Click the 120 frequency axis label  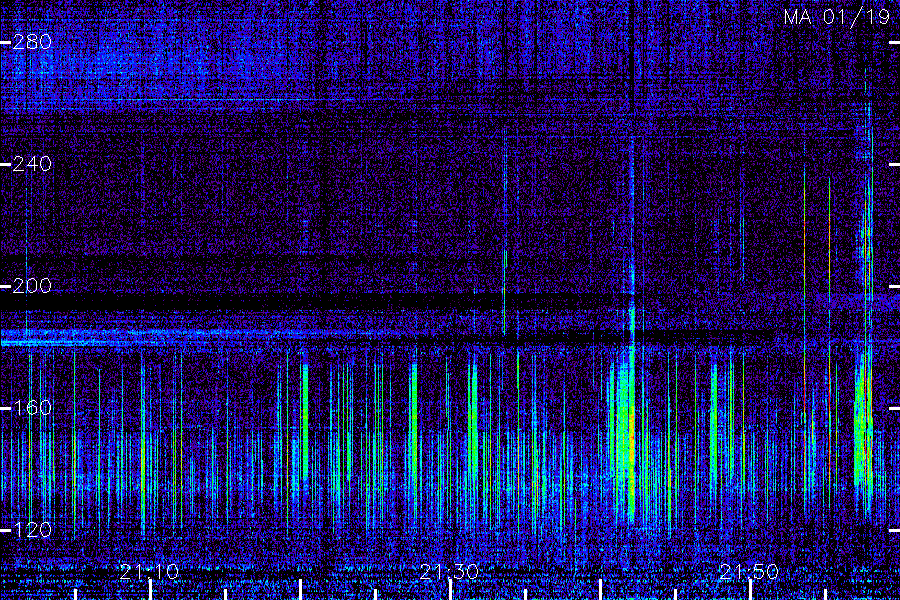point(32,530)
